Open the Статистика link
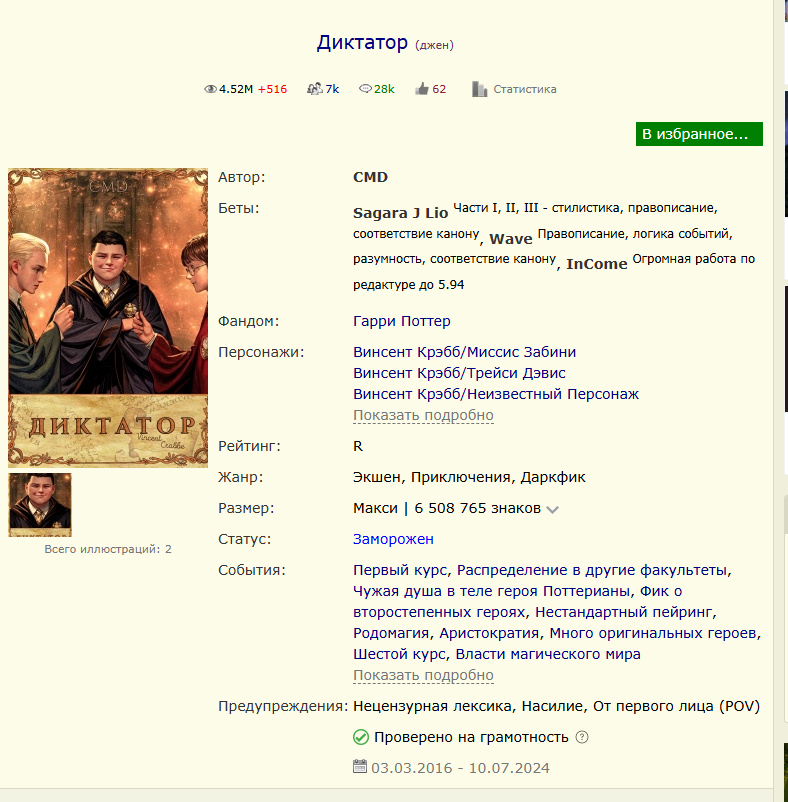This screenshot has height=802, width=788. 525,89
